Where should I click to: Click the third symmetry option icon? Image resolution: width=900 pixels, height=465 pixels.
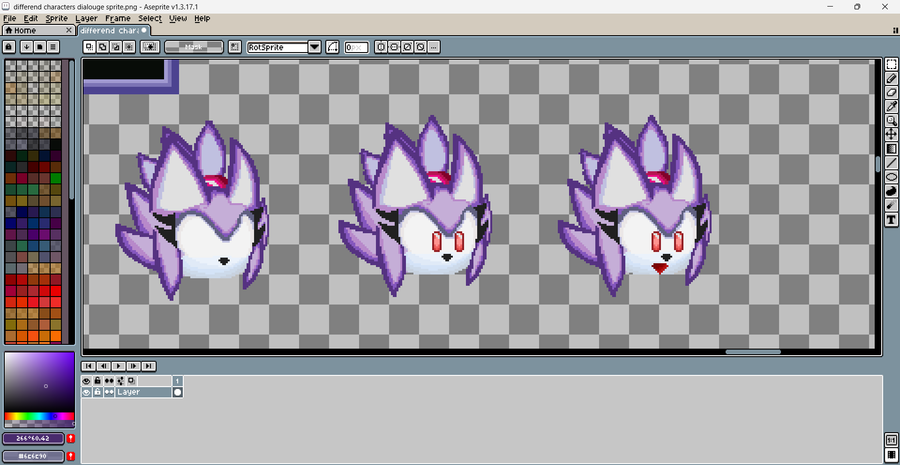click(407, 47)
